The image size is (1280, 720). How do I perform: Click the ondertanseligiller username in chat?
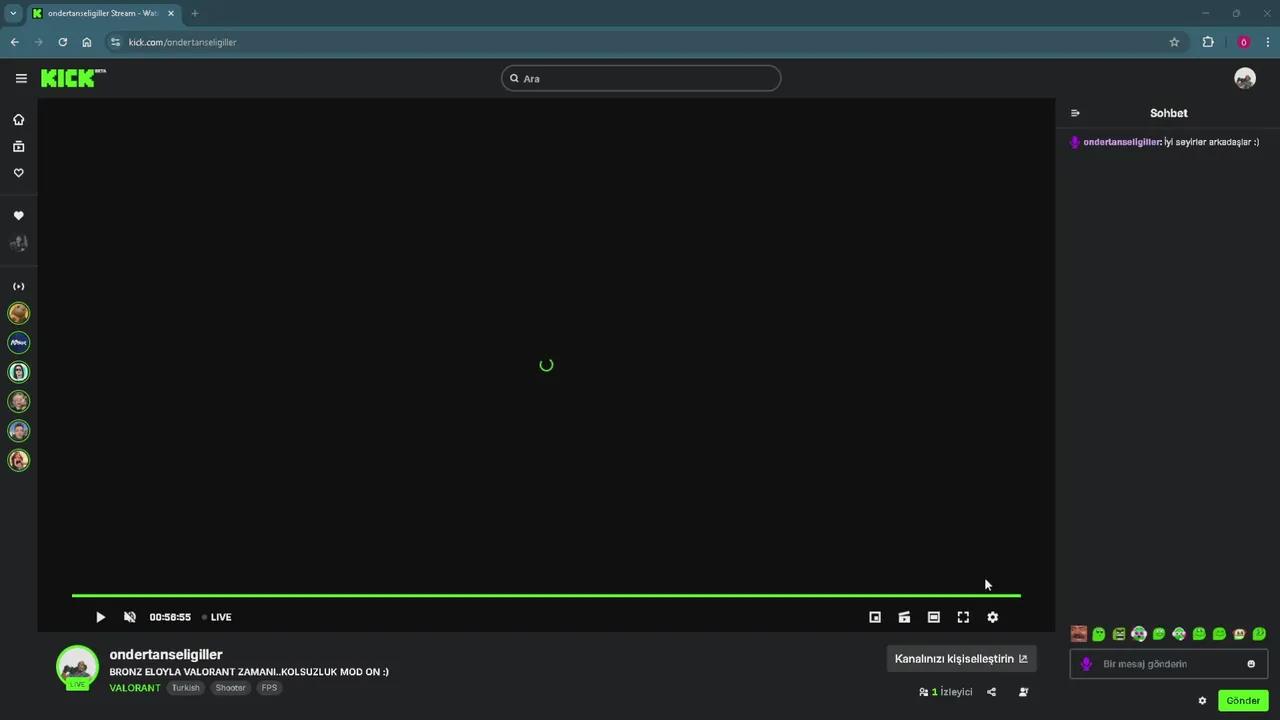[x=1122, y=142]
